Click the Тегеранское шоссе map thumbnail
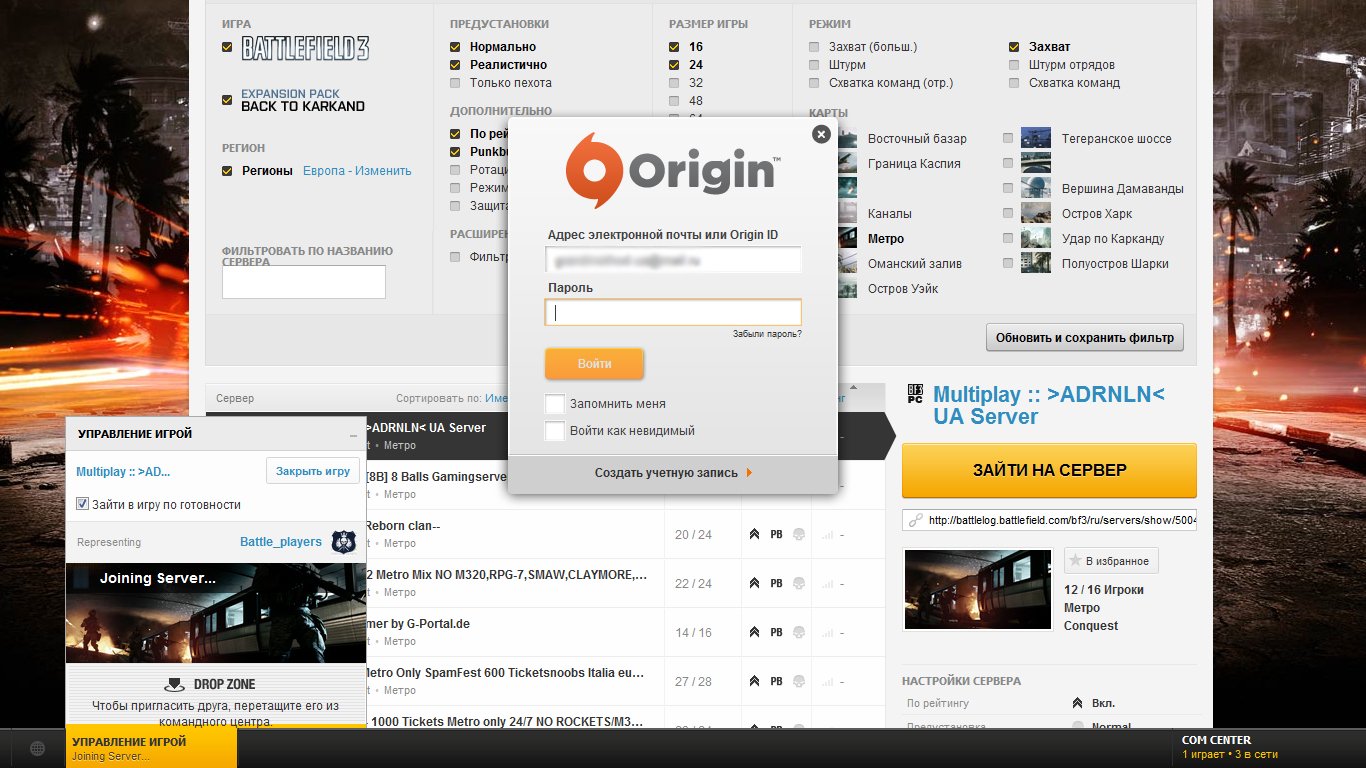Viewport: 1366px width, 768px height. [x=1036, y=138]
